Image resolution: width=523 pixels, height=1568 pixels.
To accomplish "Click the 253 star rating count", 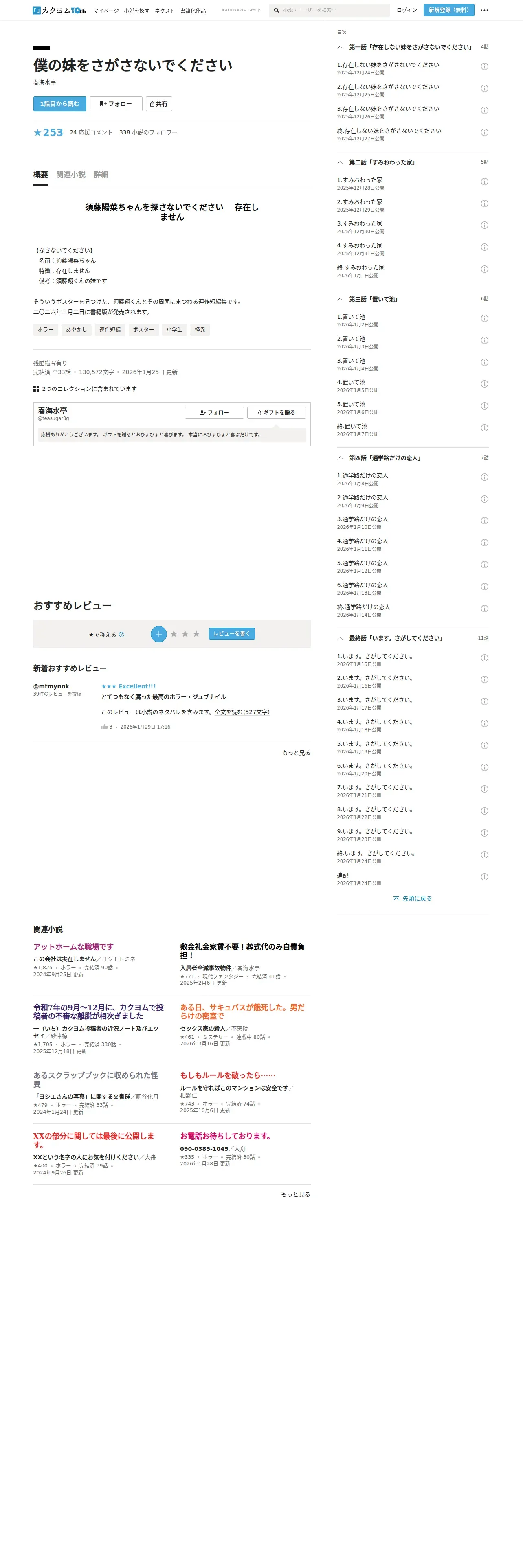I will click(x=48, y=133).
